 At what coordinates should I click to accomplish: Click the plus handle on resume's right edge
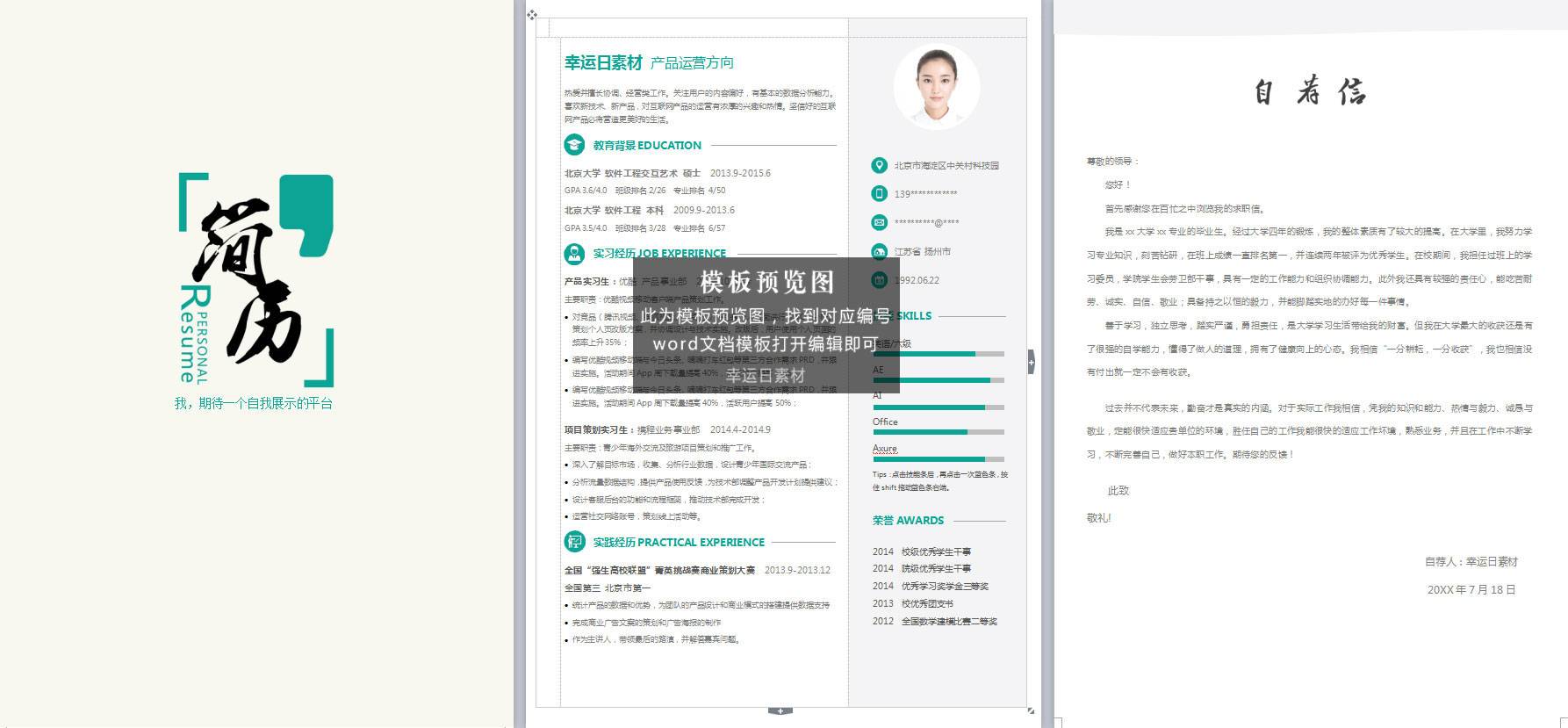point(1031,361)
